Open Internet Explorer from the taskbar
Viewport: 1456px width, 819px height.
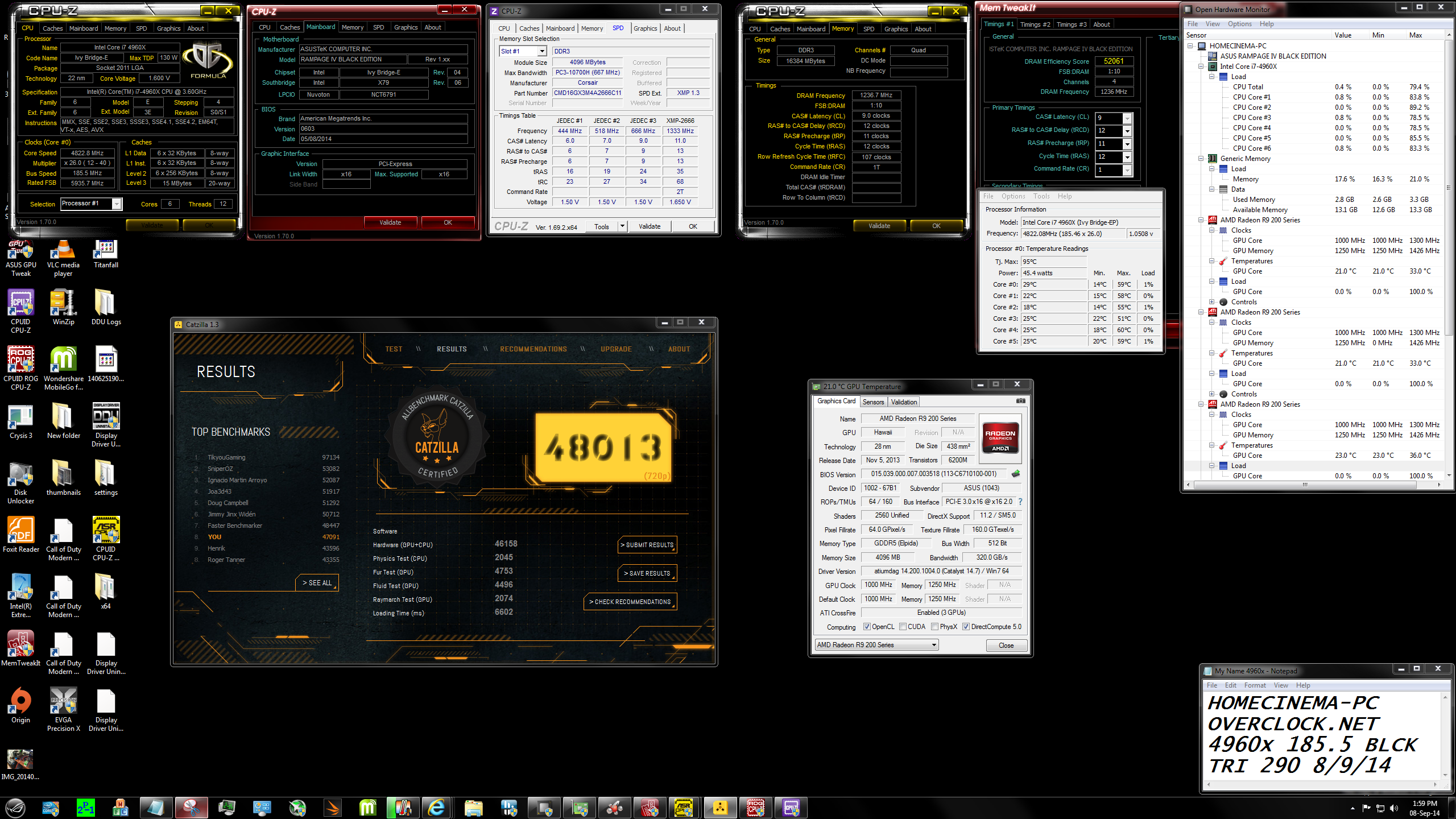pyautogui.click(x=436, y=808)
